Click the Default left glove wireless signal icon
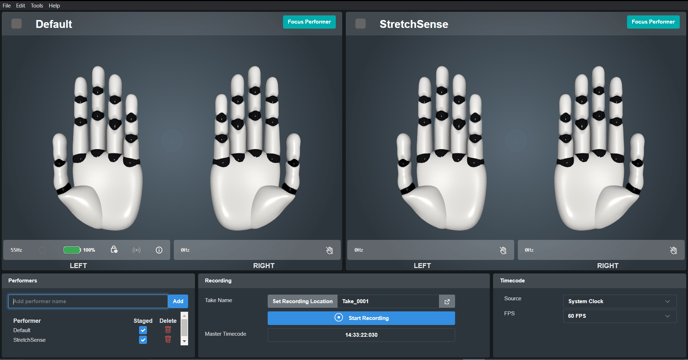Viewport: 688px width, 360px height. point(136,250)
